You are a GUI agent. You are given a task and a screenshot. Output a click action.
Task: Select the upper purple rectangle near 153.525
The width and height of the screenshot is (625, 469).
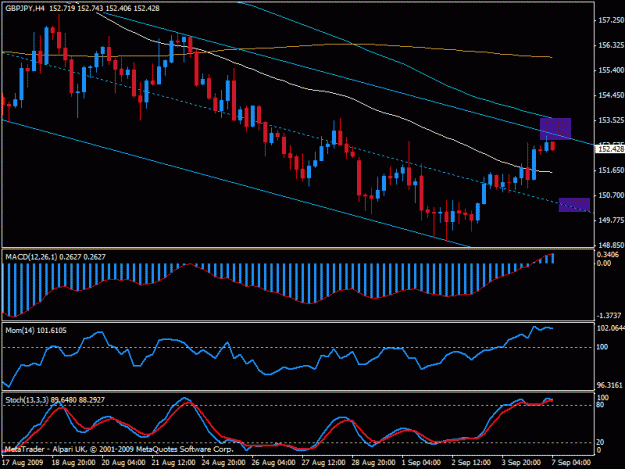point(555,129)
